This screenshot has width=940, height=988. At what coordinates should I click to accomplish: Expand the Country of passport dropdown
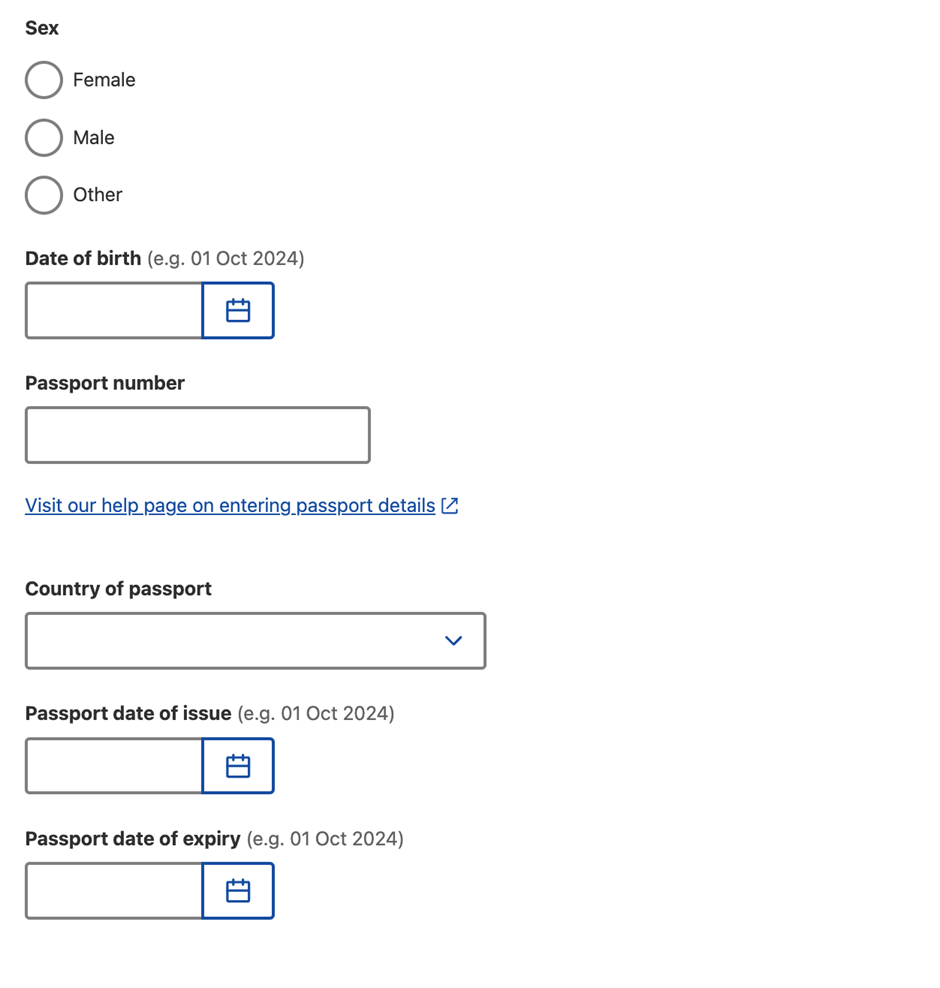pyautogui.click(x=255, y=641)
